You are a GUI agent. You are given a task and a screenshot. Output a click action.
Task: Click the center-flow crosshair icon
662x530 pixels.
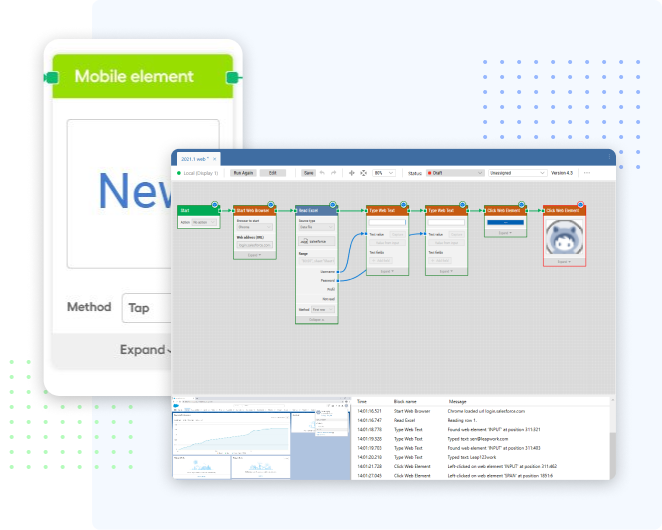tap(351, 173)
